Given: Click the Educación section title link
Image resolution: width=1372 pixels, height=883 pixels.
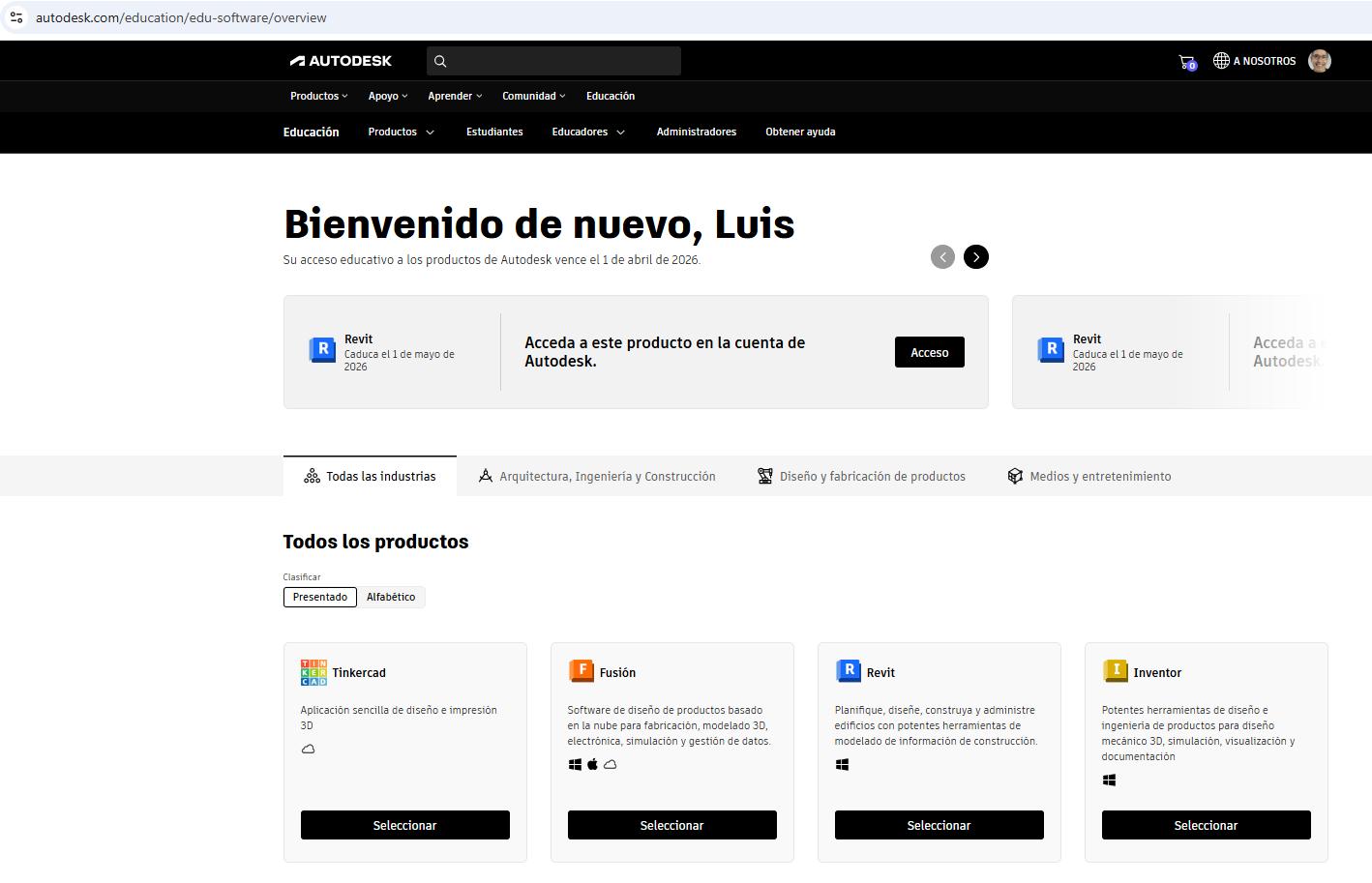Looking at the screenshot, I should pos(311,132).
